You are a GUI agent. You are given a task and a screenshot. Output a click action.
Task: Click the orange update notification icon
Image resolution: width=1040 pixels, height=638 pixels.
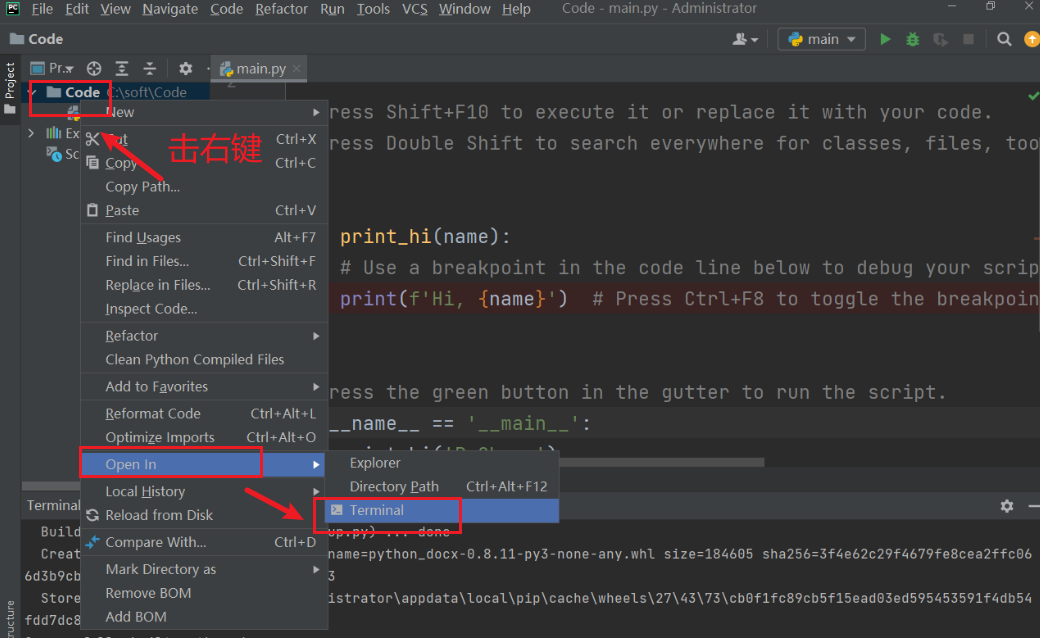(1031, 39)
